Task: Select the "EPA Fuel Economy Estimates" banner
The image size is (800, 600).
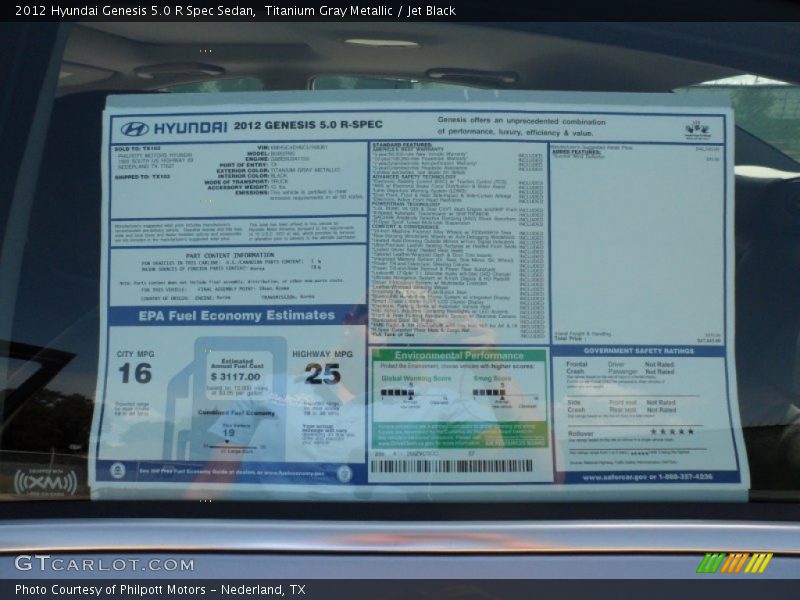Action: tap(237, 316)
